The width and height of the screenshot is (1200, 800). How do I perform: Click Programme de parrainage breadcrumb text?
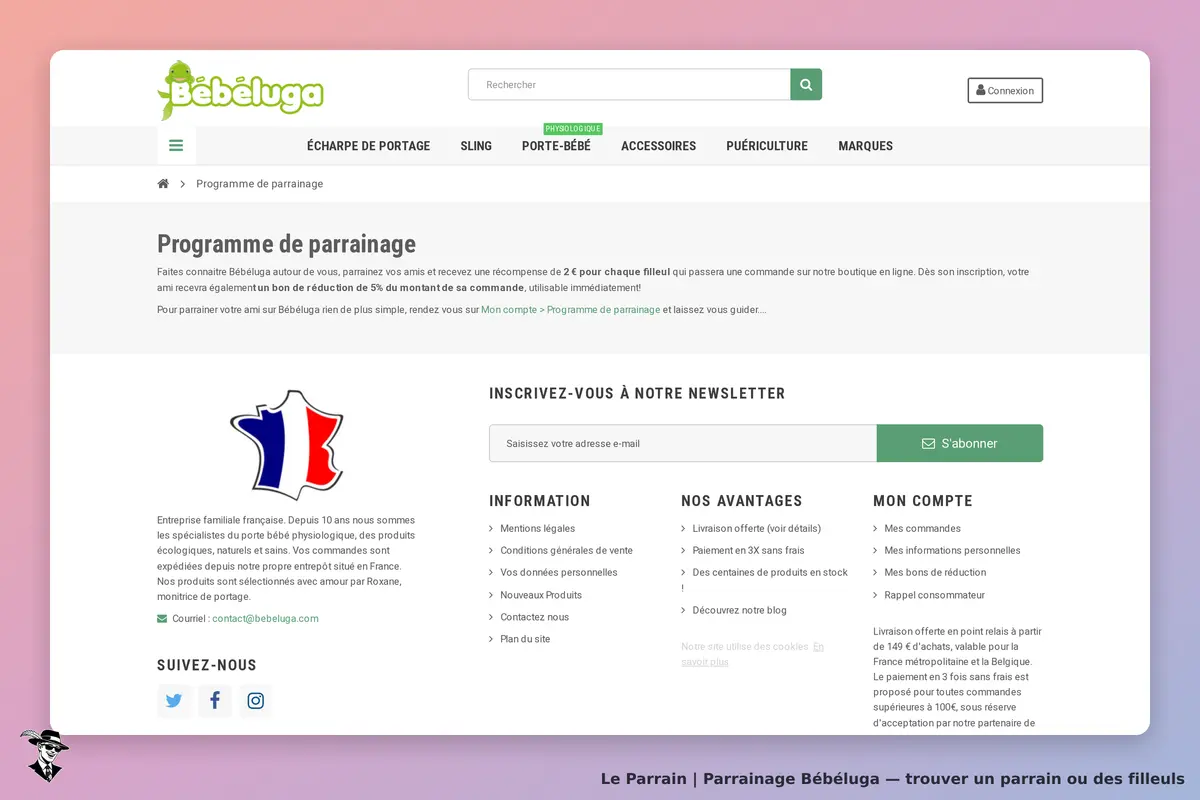click(260, 184)
